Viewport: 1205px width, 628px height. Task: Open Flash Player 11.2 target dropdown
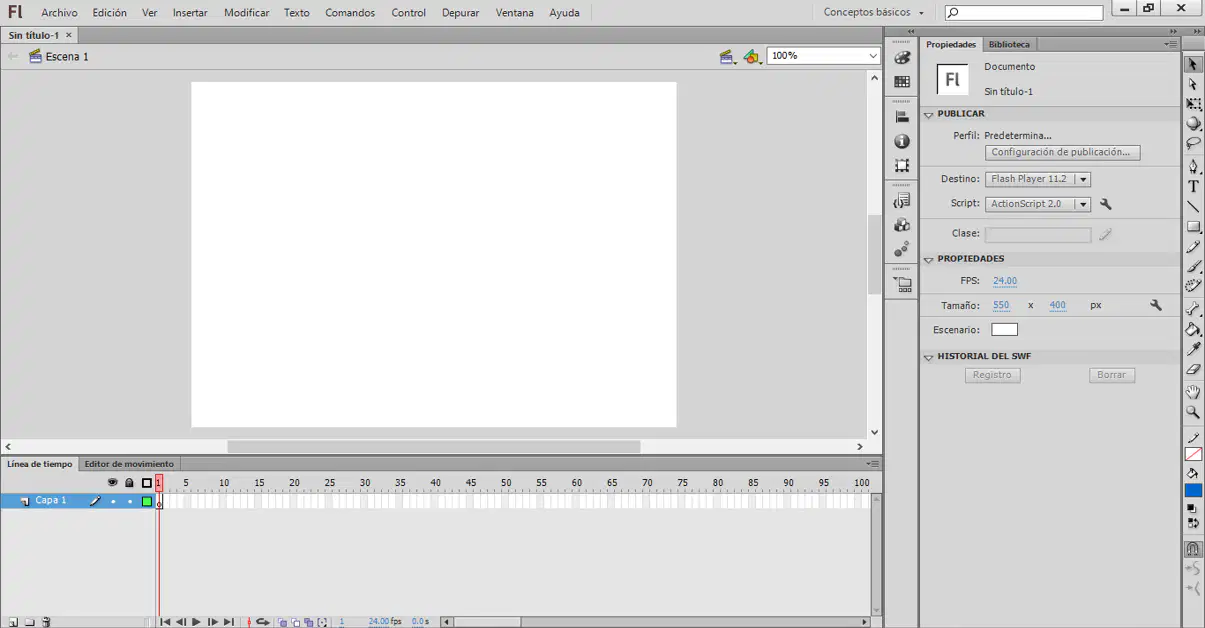click(x=1082, y=179)
